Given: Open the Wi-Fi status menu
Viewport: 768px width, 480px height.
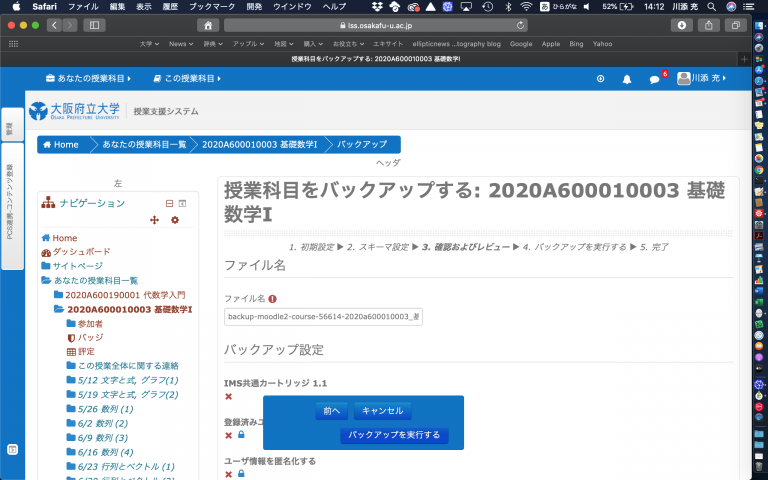Looking at the screenshot, I should pyautogui.click(x=526, y=7).
